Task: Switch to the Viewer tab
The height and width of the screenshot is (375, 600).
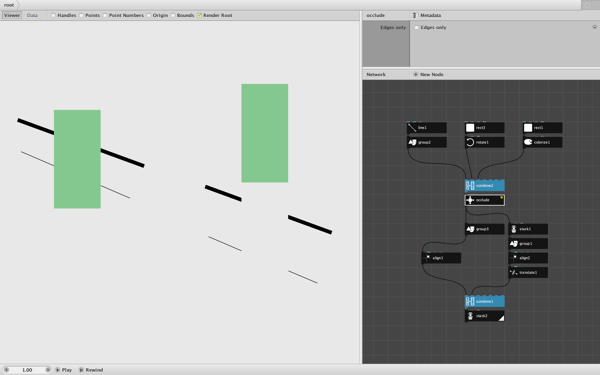Action: point(12,15)
